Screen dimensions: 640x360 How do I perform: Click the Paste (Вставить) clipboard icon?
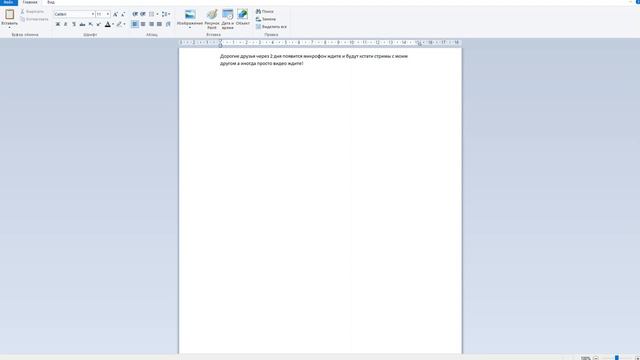(x=9, y=14)
